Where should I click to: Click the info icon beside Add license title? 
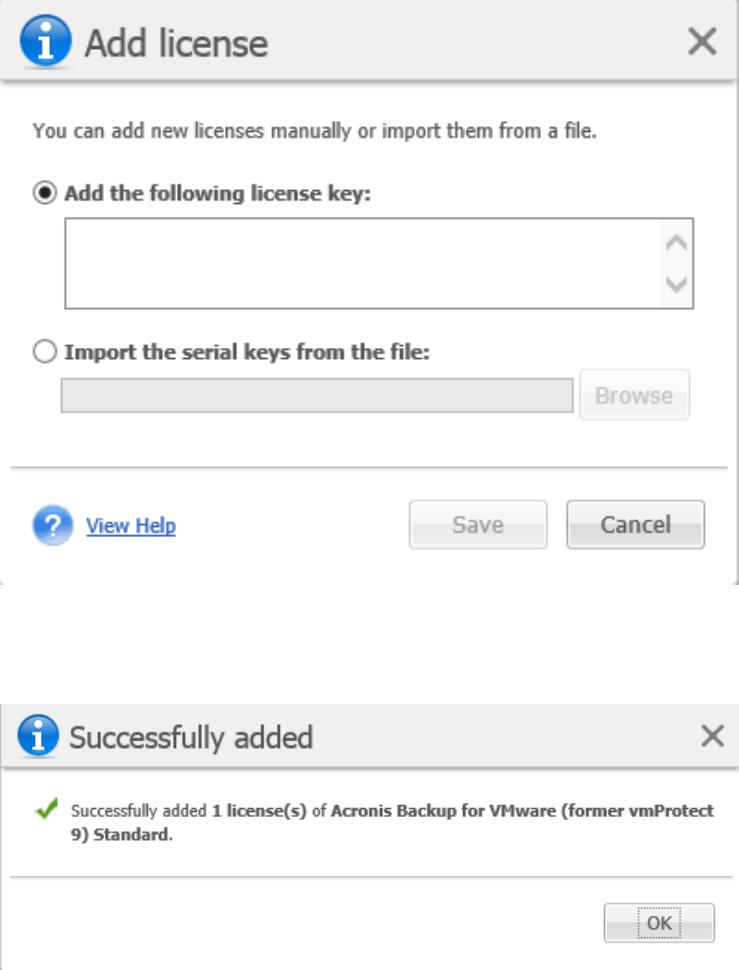[47, 41]
